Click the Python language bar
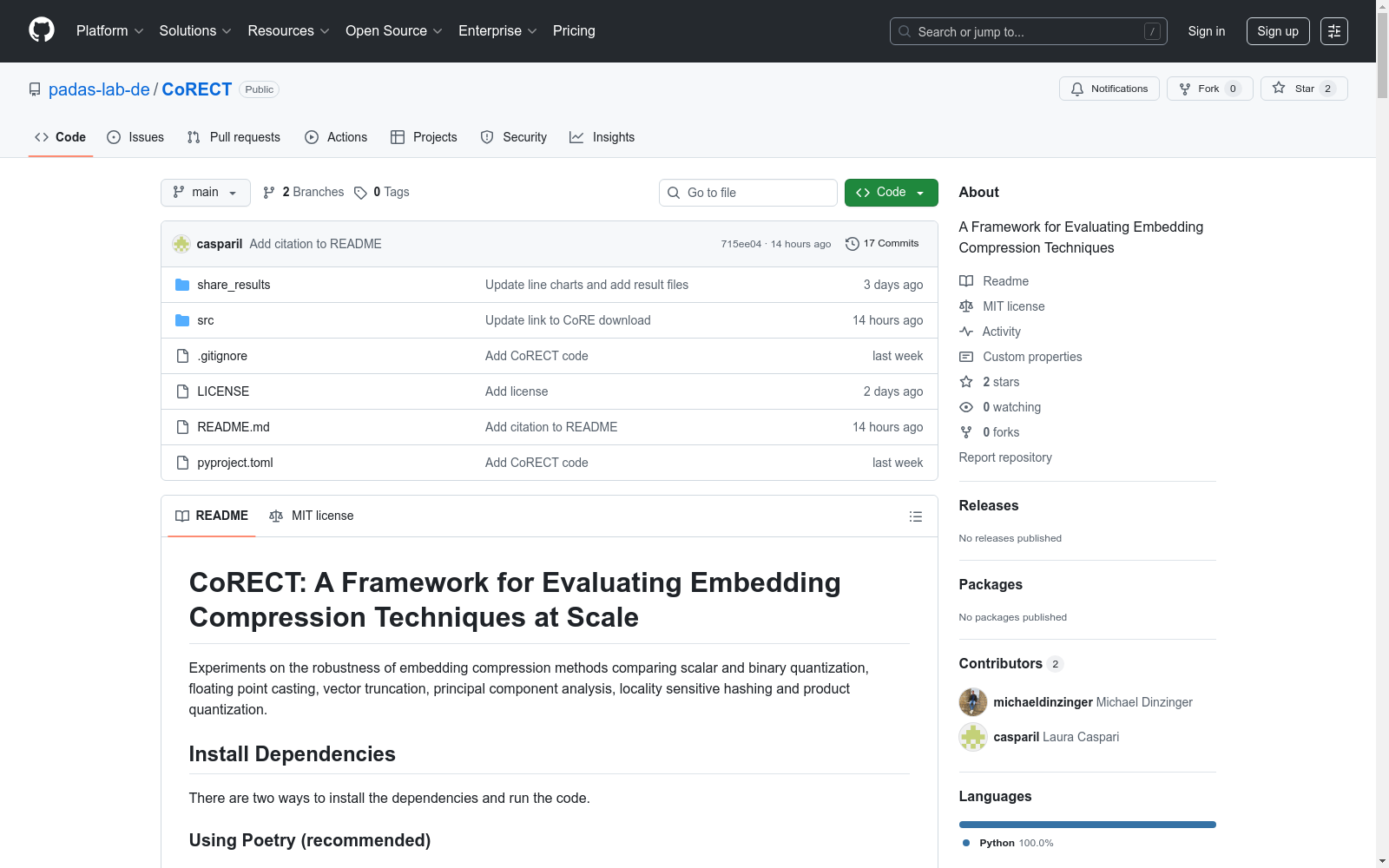Screen dimensions: 1389x868 (x=1088, y=825)
